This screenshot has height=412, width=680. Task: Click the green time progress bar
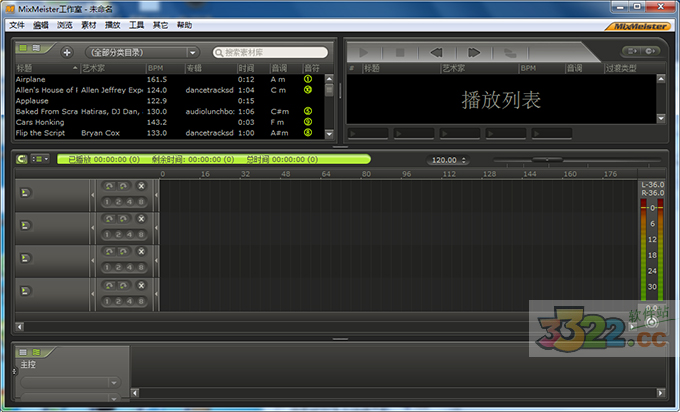pos(214,159)
